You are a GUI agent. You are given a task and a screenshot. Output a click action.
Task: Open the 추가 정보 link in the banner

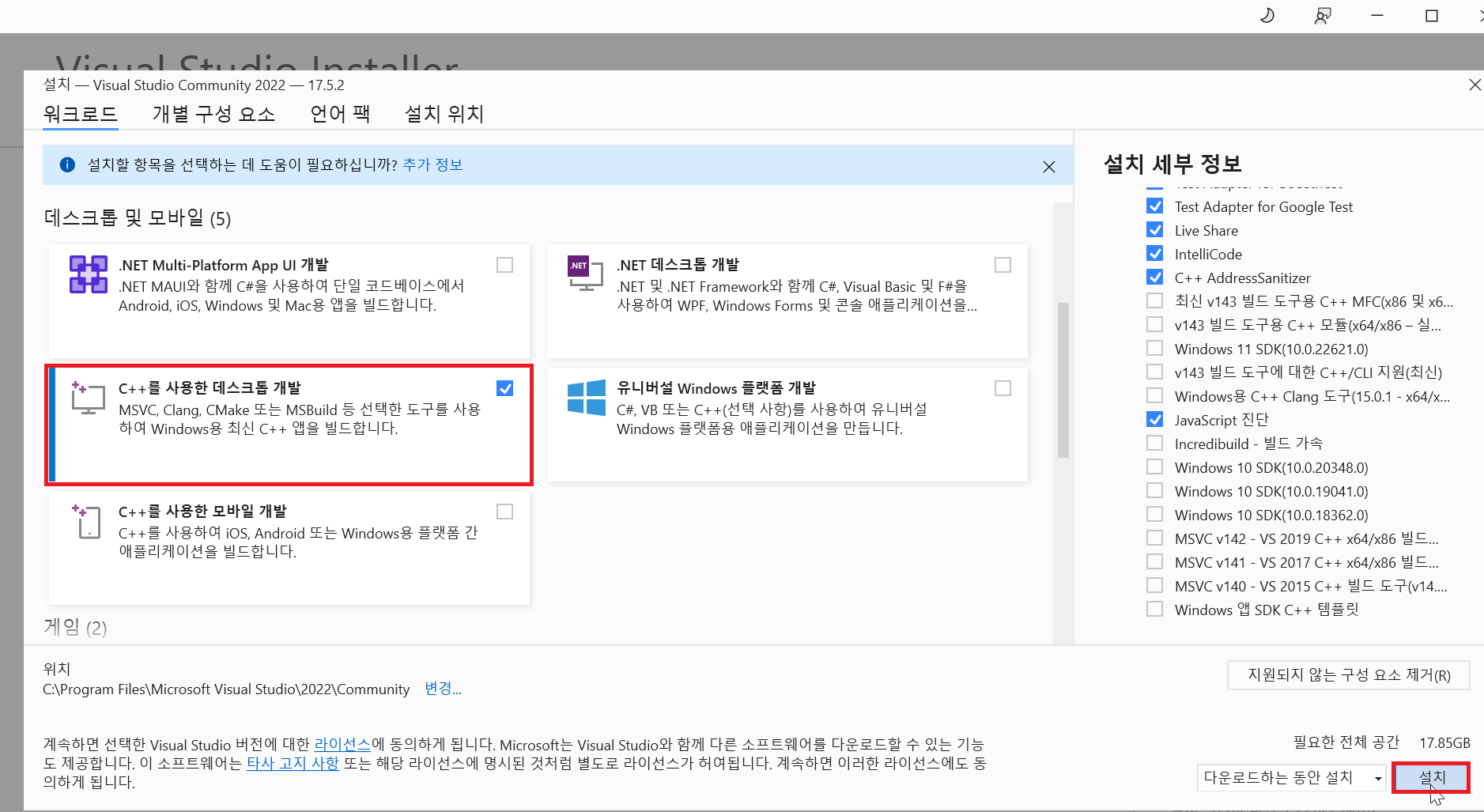tap(432, 164)
